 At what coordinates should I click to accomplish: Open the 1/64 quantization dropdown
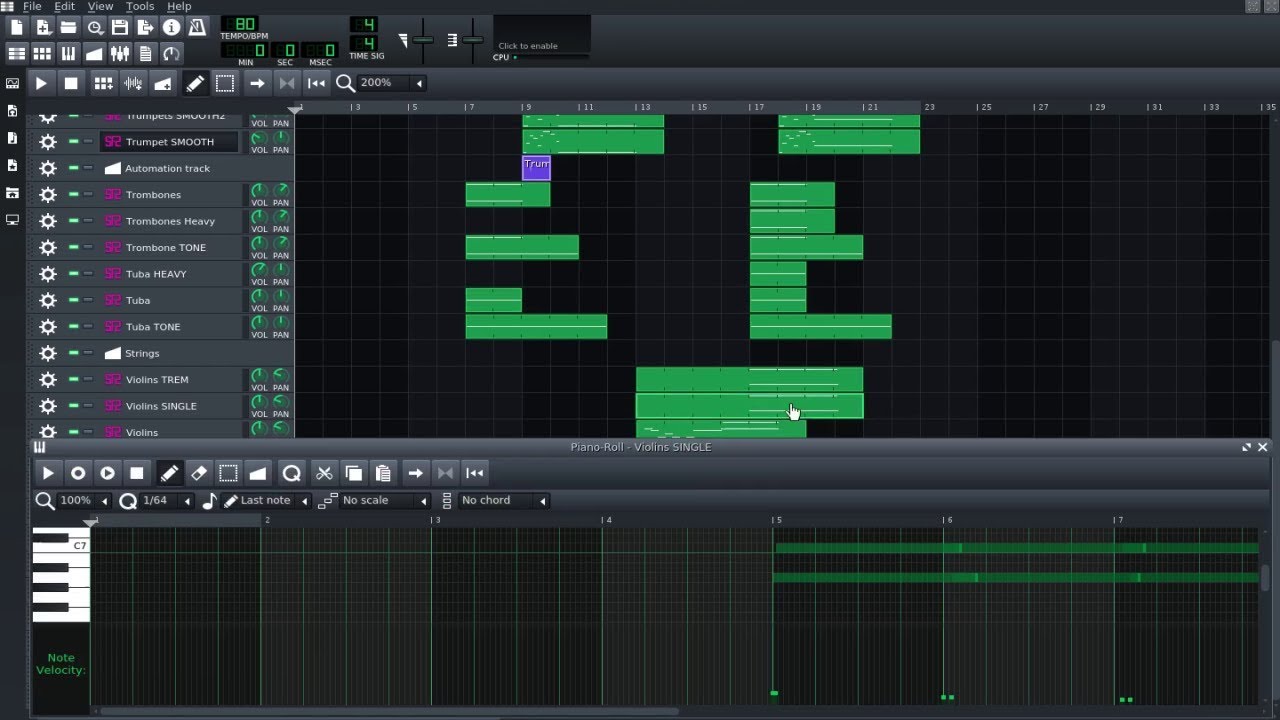click(166, 501)
